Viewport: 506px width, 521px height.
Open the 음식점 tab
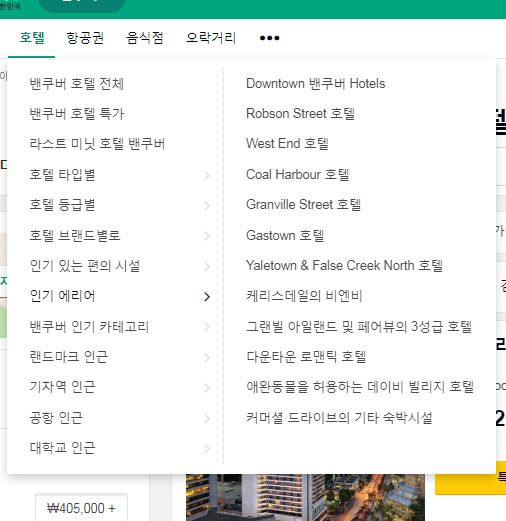145,38
